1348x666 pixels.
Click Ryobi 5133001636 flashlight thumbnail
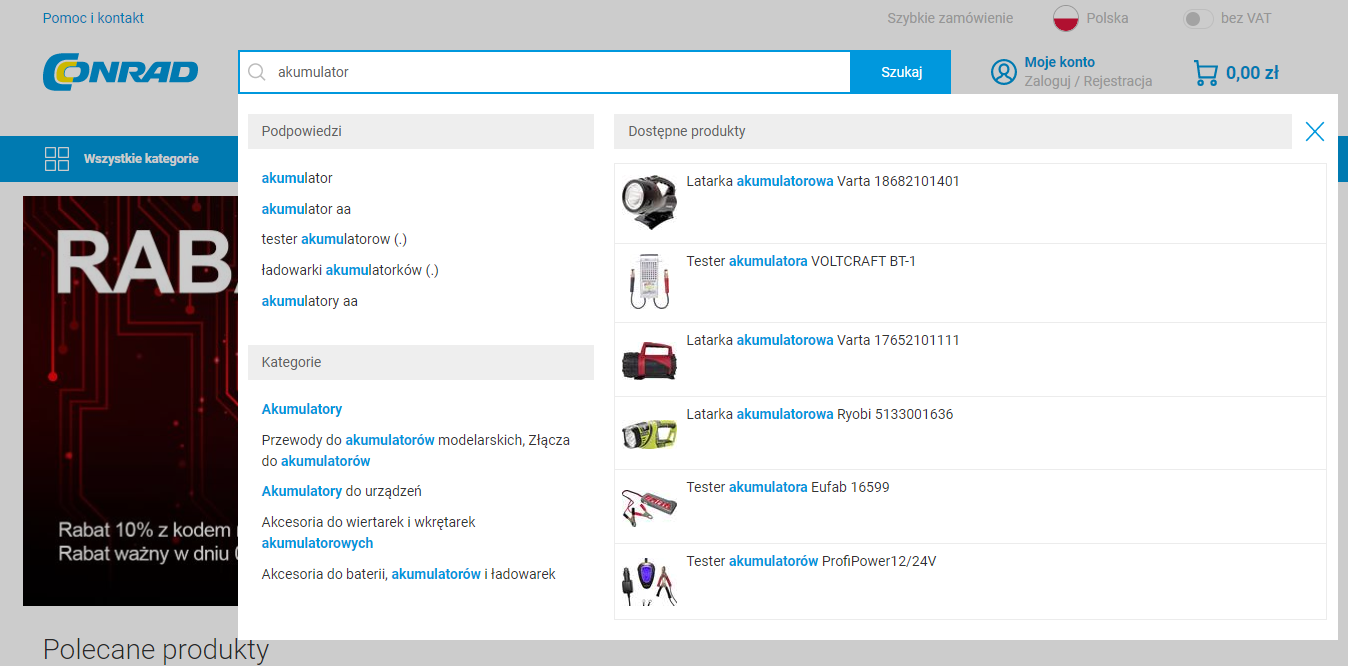click(x=649, y=433)
